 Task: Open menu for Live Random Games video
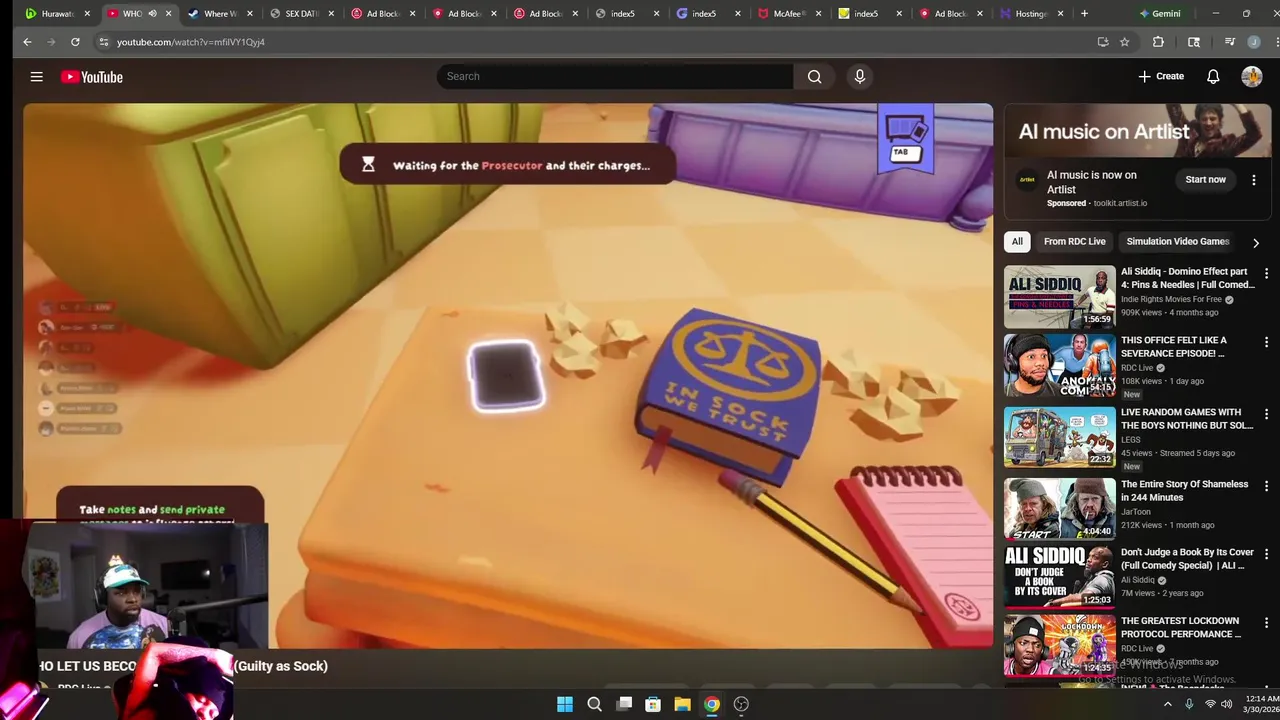click(1266, 414)
